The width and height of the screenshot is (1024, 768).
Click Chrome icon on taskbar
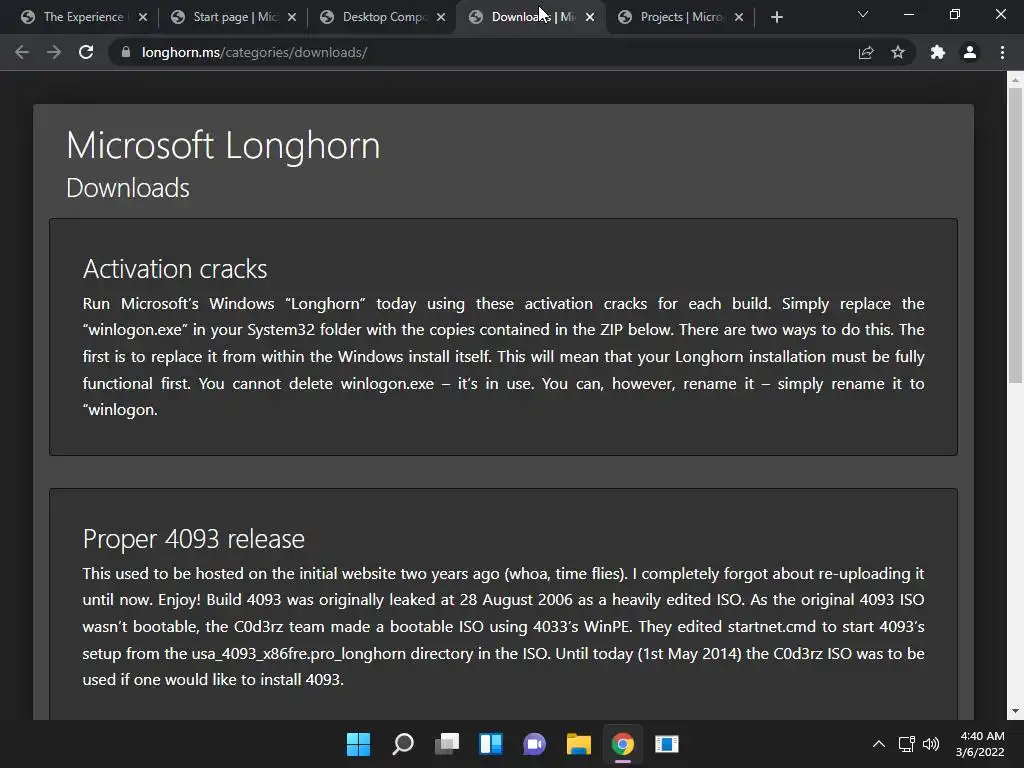pos(623,744)
